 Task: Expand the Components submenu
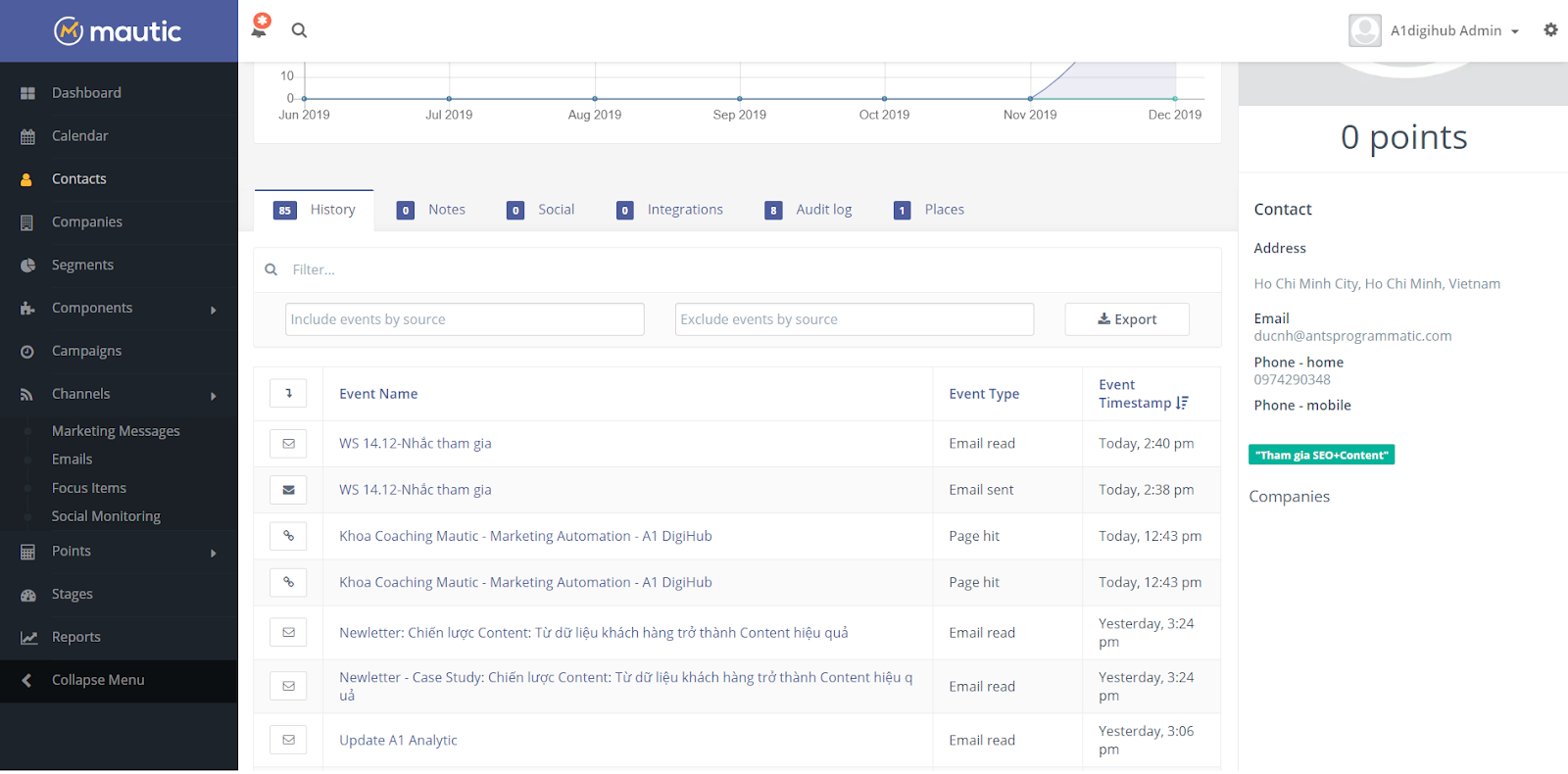[213, 310]
